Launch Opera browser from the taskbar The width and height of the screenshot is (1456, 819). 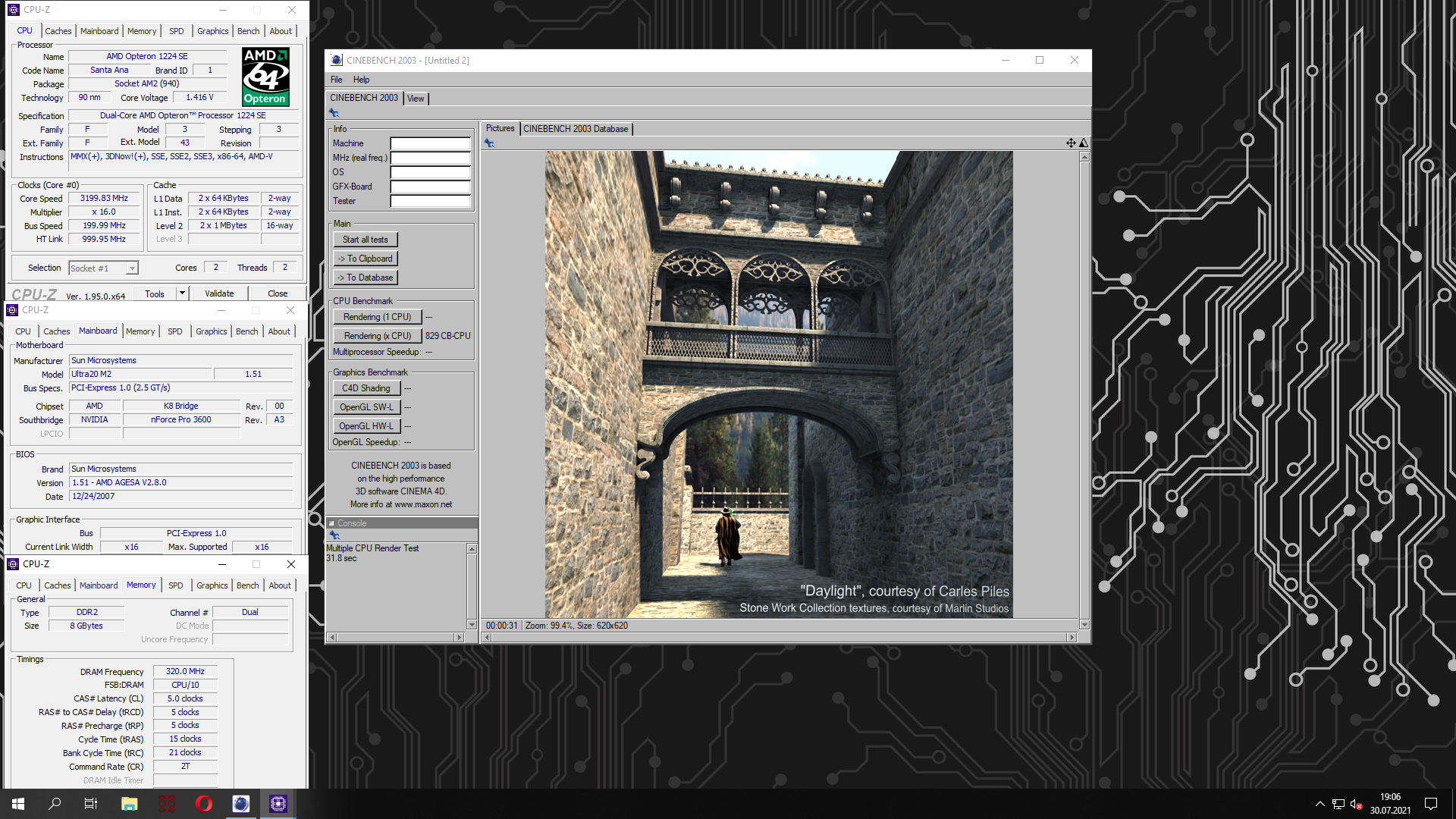204,804
